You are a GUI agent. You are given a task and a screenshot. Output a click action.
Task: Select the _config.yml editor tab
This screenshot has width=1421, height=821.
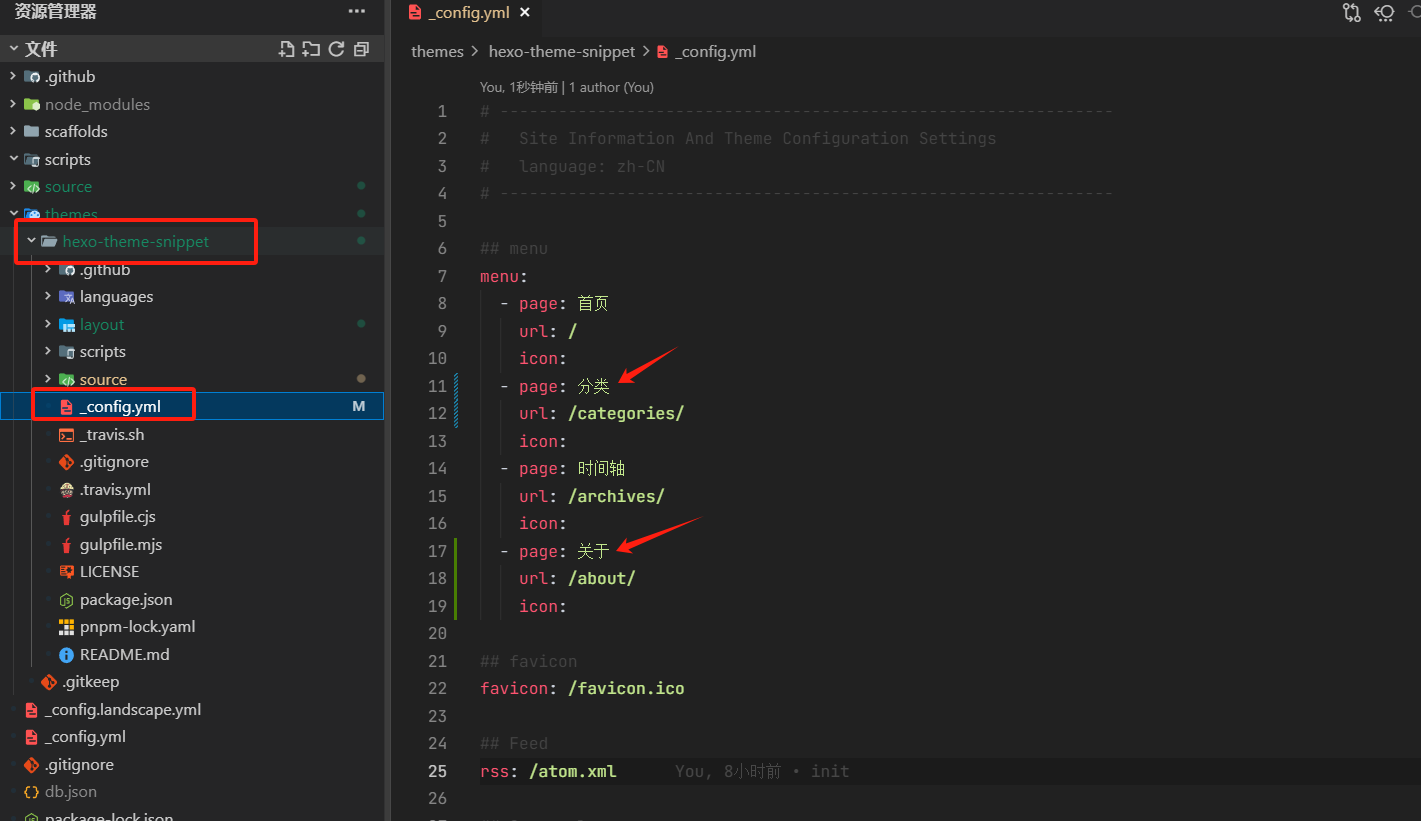coord(467,13)
